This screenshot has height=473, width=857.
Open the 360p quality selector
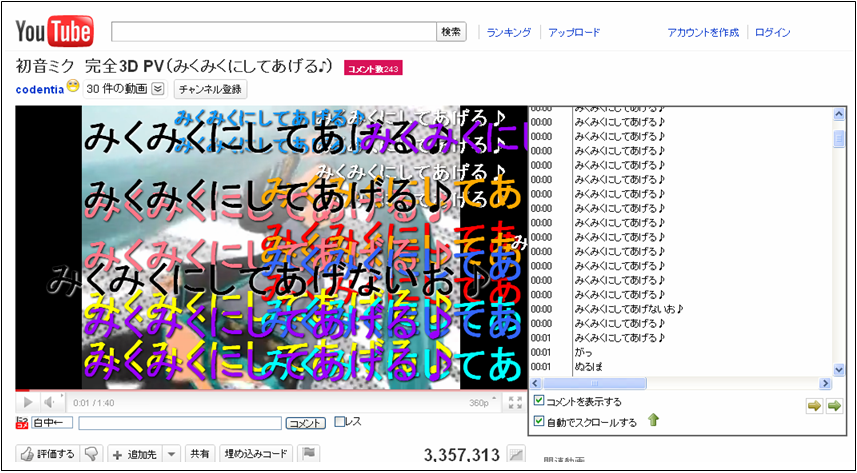pyautogui.click(x=483, y=403)
